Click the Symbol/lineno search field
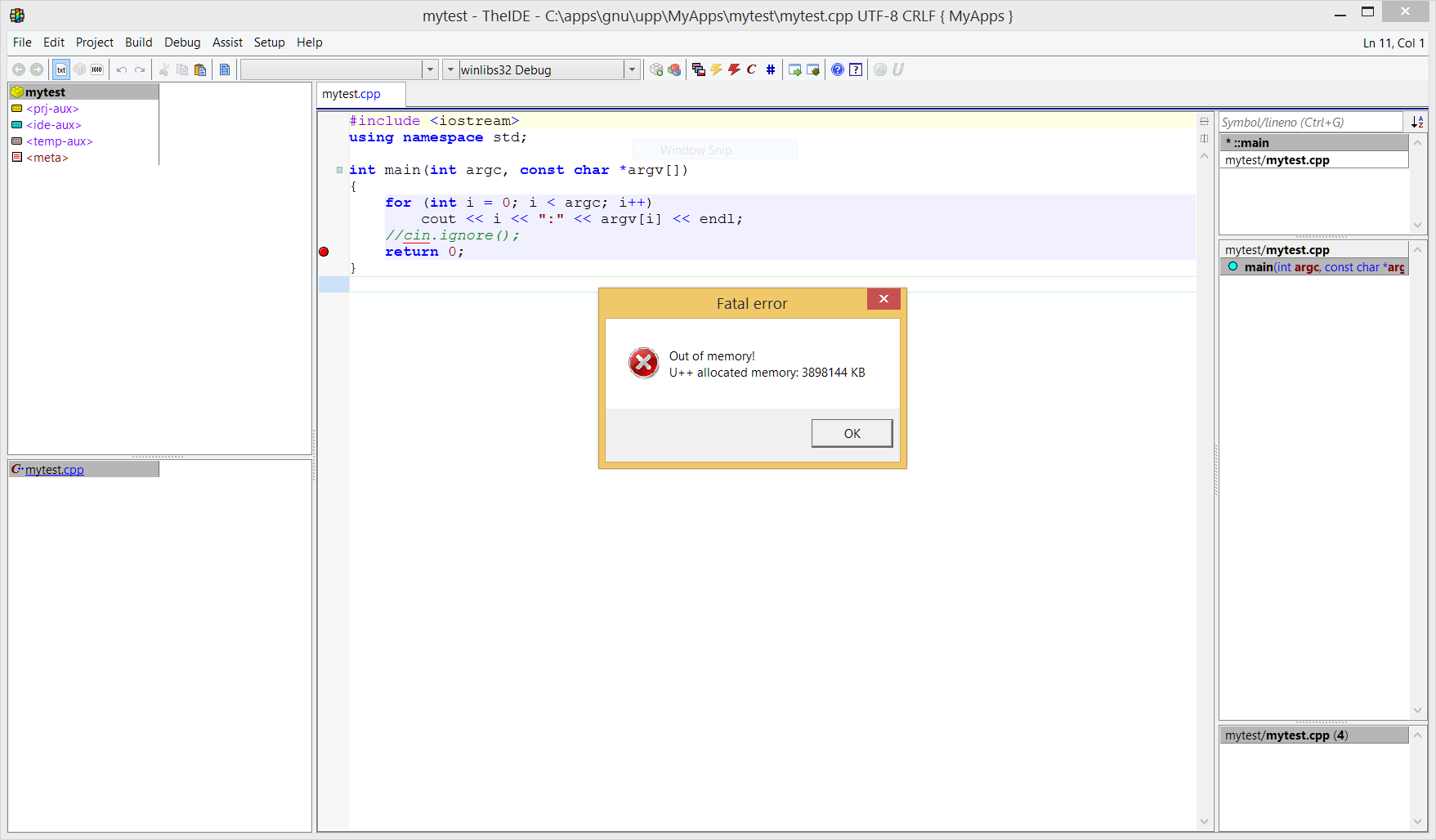 point(1310,122)
